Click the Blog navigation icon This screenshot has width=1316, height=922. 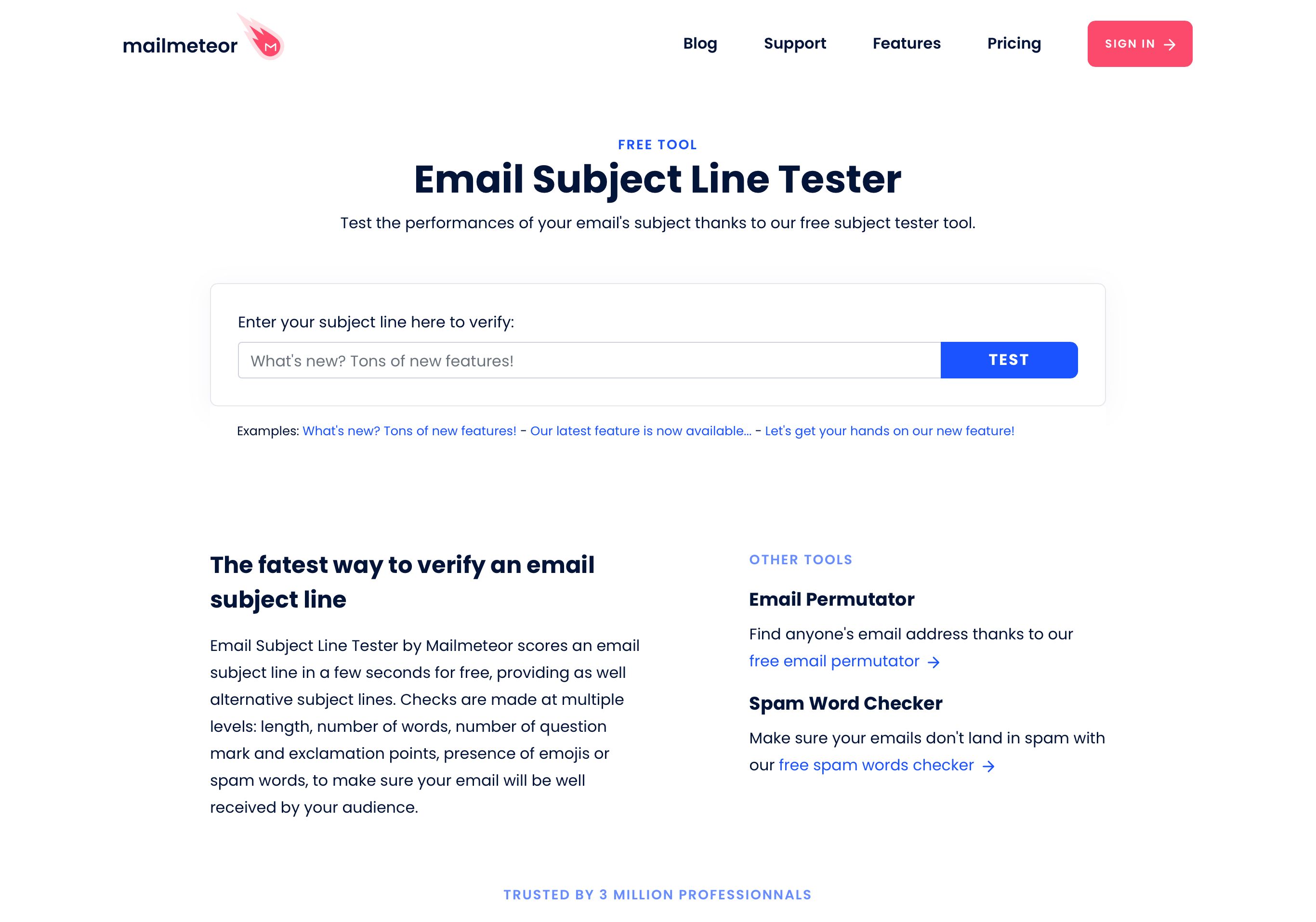(x=700, y=43)
